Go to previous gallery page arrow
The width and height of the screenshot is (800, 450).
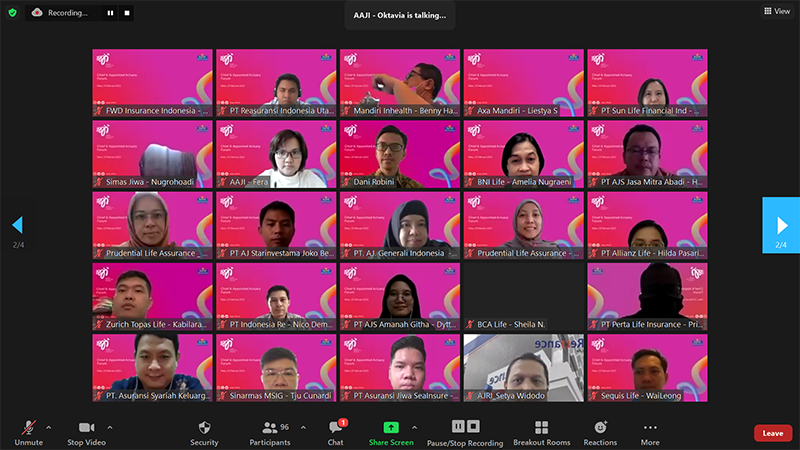[18, 225]
